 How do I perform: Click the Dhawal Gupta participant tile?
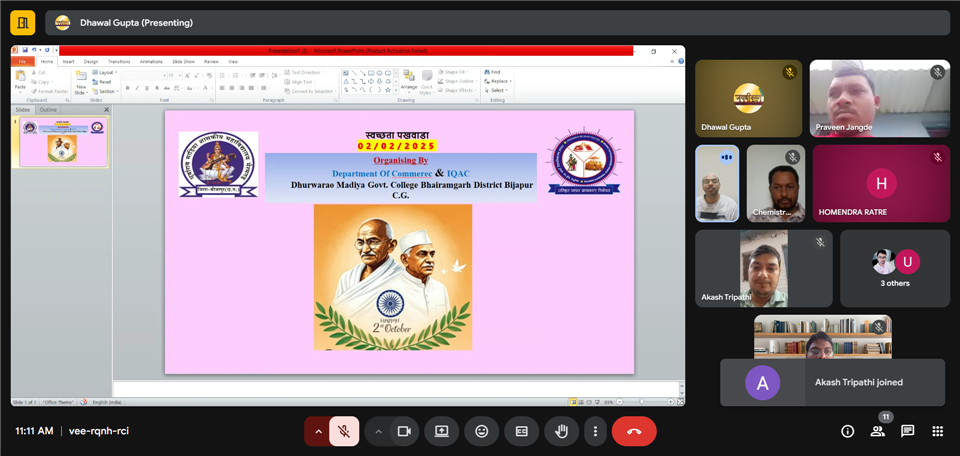coord(748,98)
